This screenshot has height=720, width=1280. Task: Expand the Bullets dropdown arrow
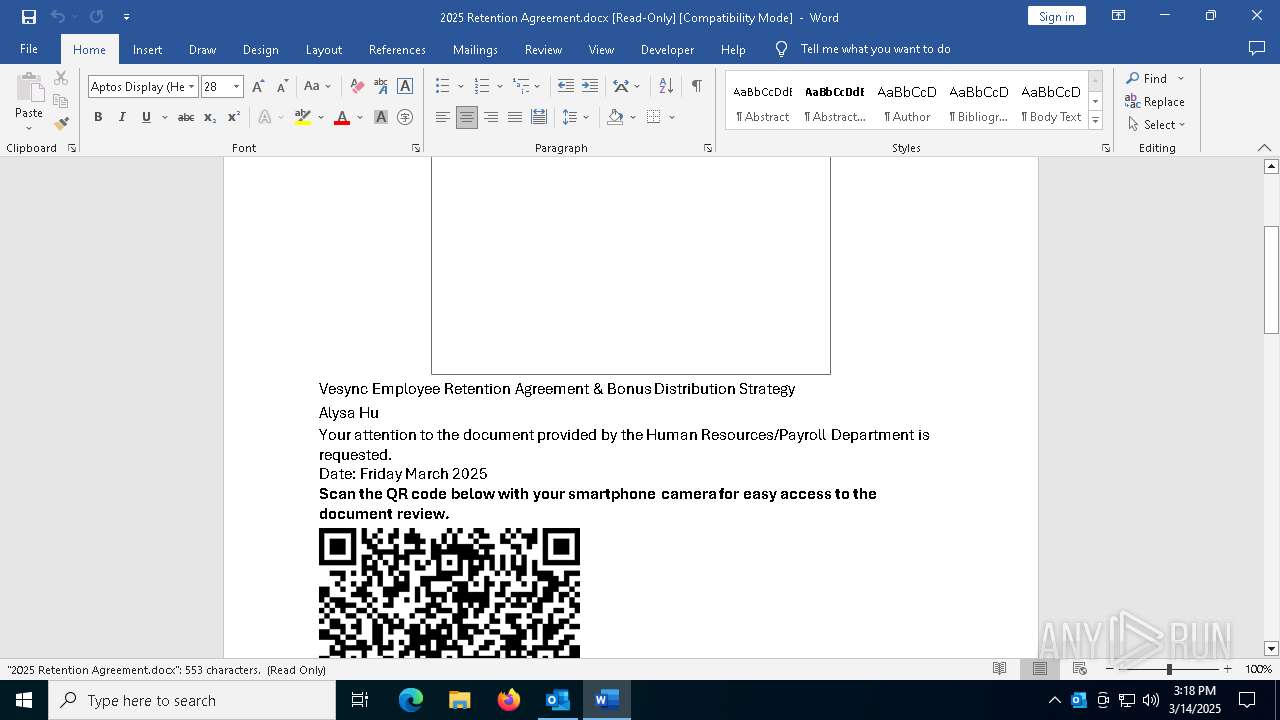tap(460, 87)
